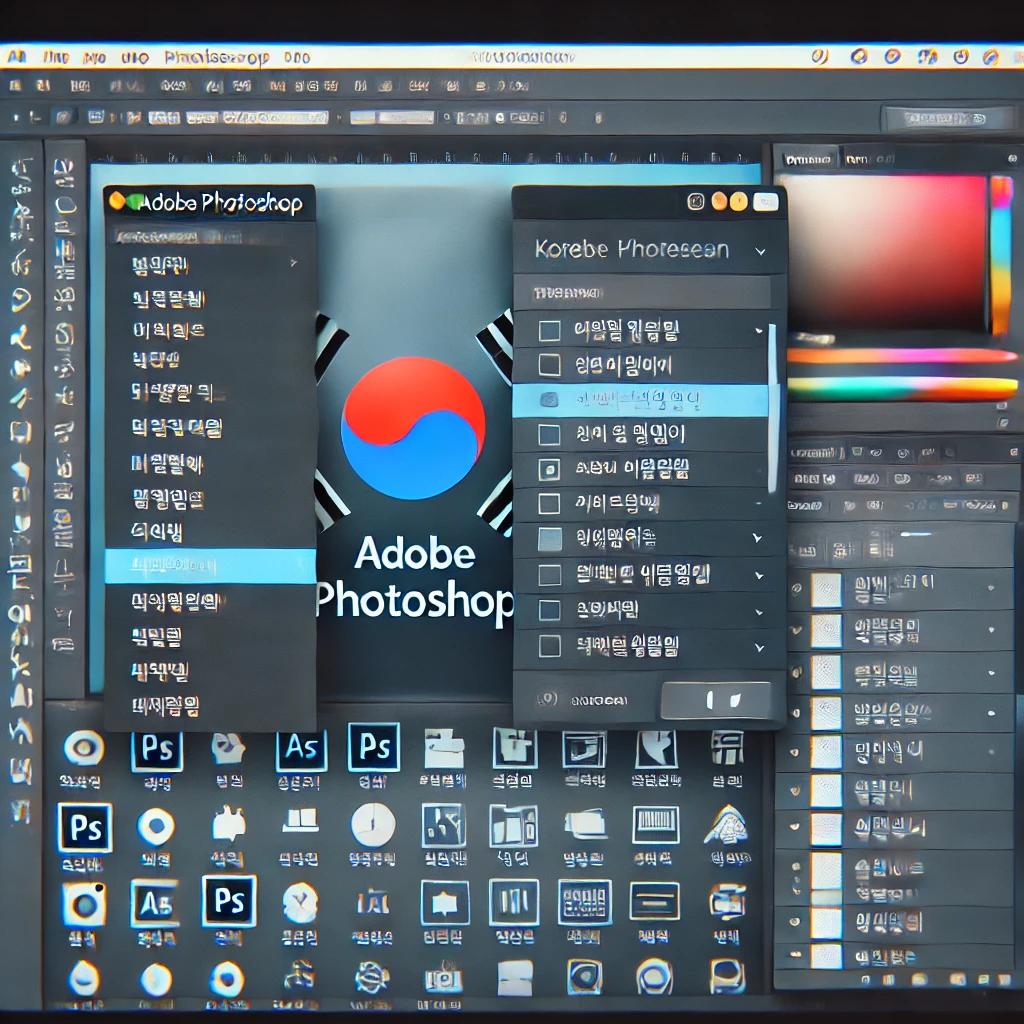Screen dimensions: 1024x1024
Task: Tick the first checkbox in Korebe Phoresean list
Action: (549, 331)
